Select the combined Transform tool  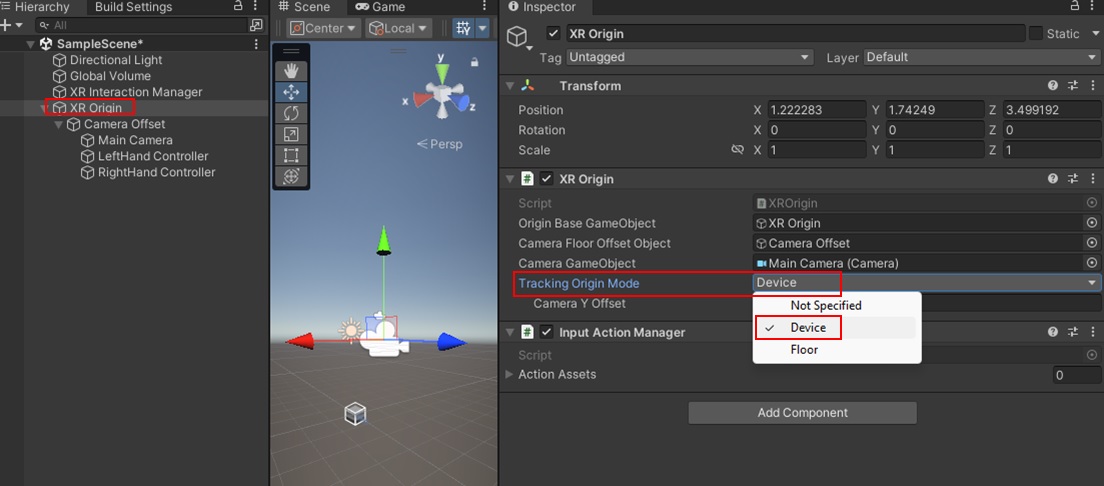[291, 176]
